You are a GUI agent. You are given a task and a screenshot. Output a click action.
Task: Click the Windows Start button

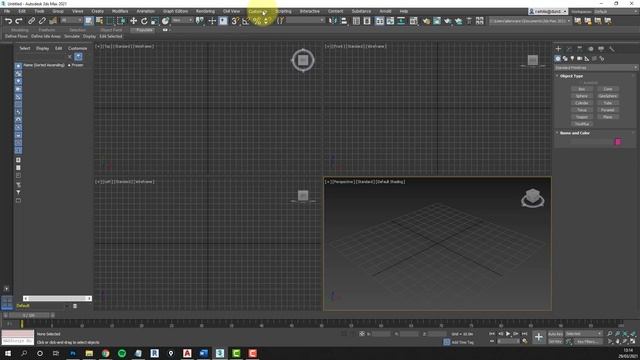coord(7,353)
